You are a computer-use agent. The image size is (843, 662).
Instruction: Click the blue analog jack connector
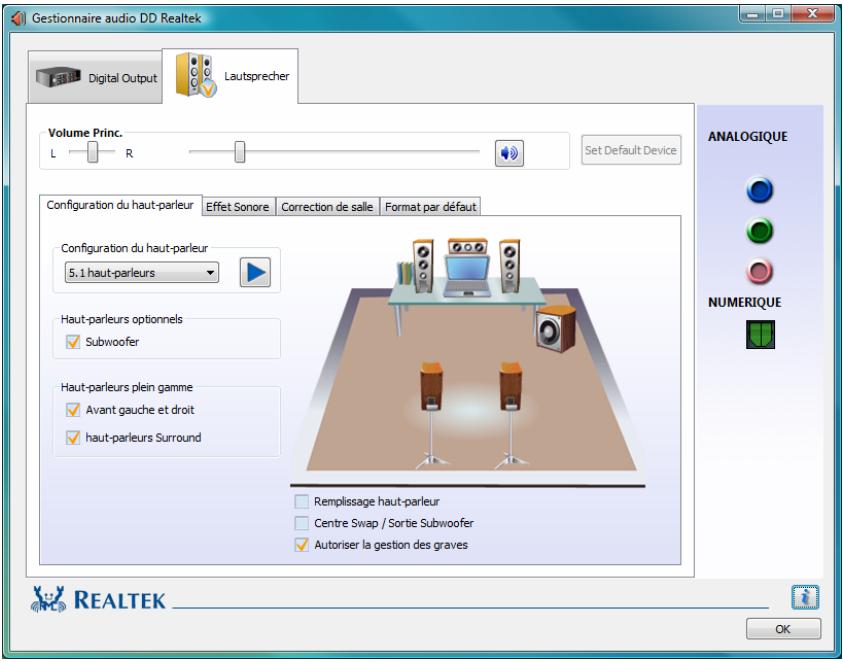point(760,190)
